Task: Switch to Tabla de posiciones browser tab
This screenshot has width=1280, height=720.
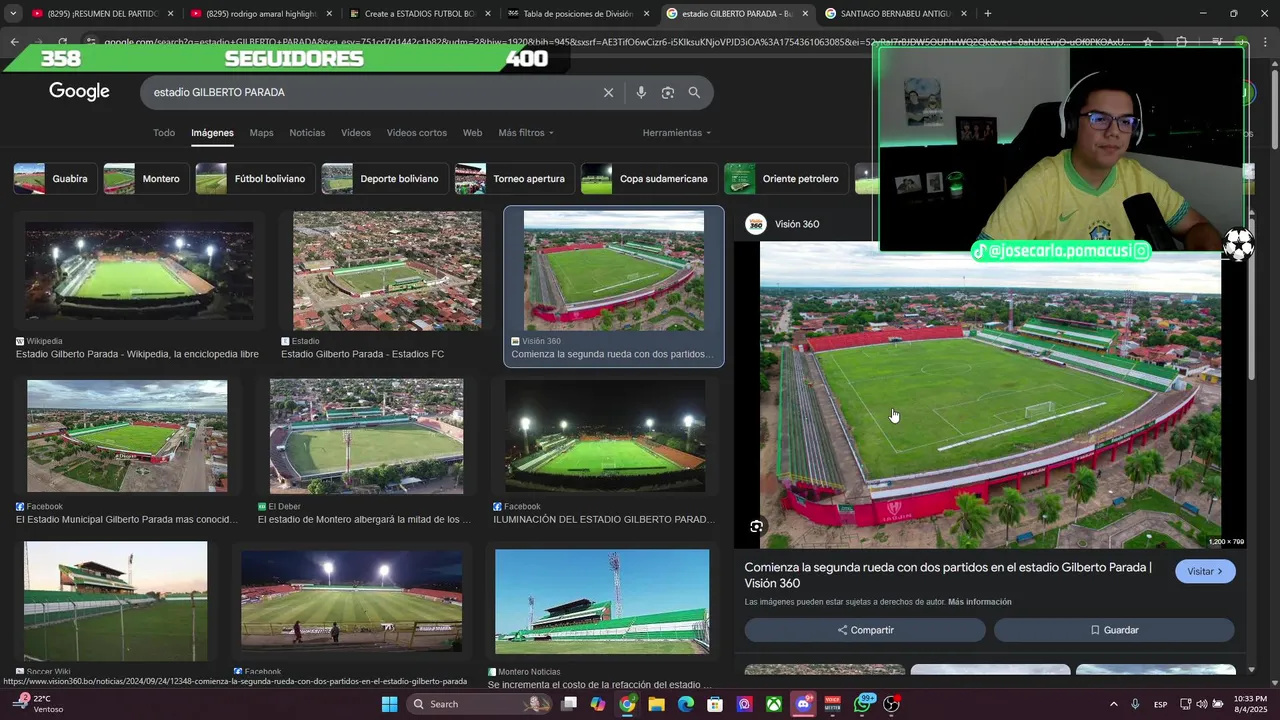Action: click(x=579, y=14)
